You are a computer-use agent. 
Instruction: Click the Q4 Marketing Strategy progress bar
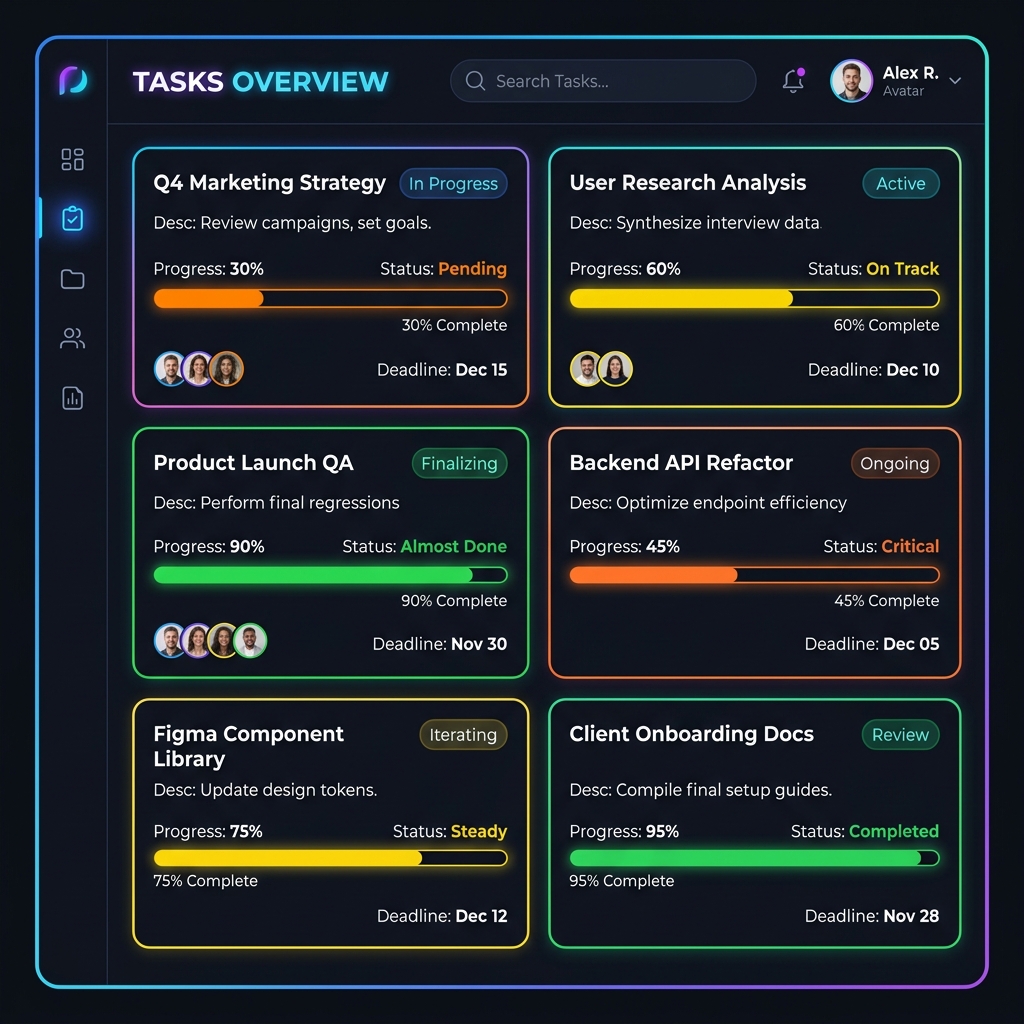click(x=330, y=298)
